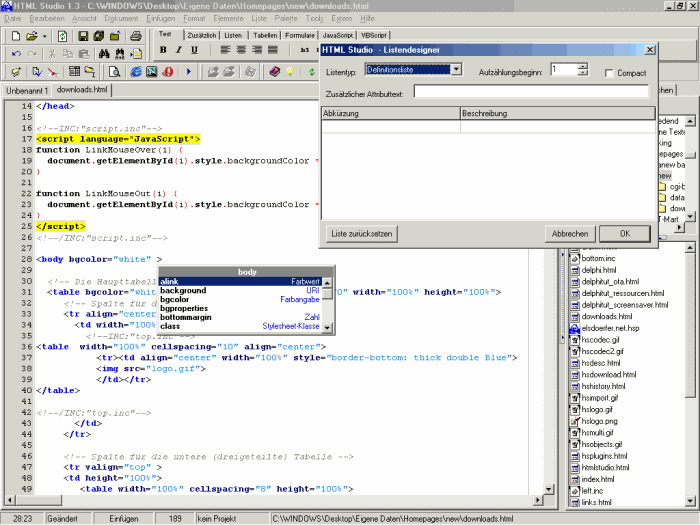This screenshot has height=525, width=700.
Task: Expand the open-file dropdown arrow
Action: tap(44, 37)
